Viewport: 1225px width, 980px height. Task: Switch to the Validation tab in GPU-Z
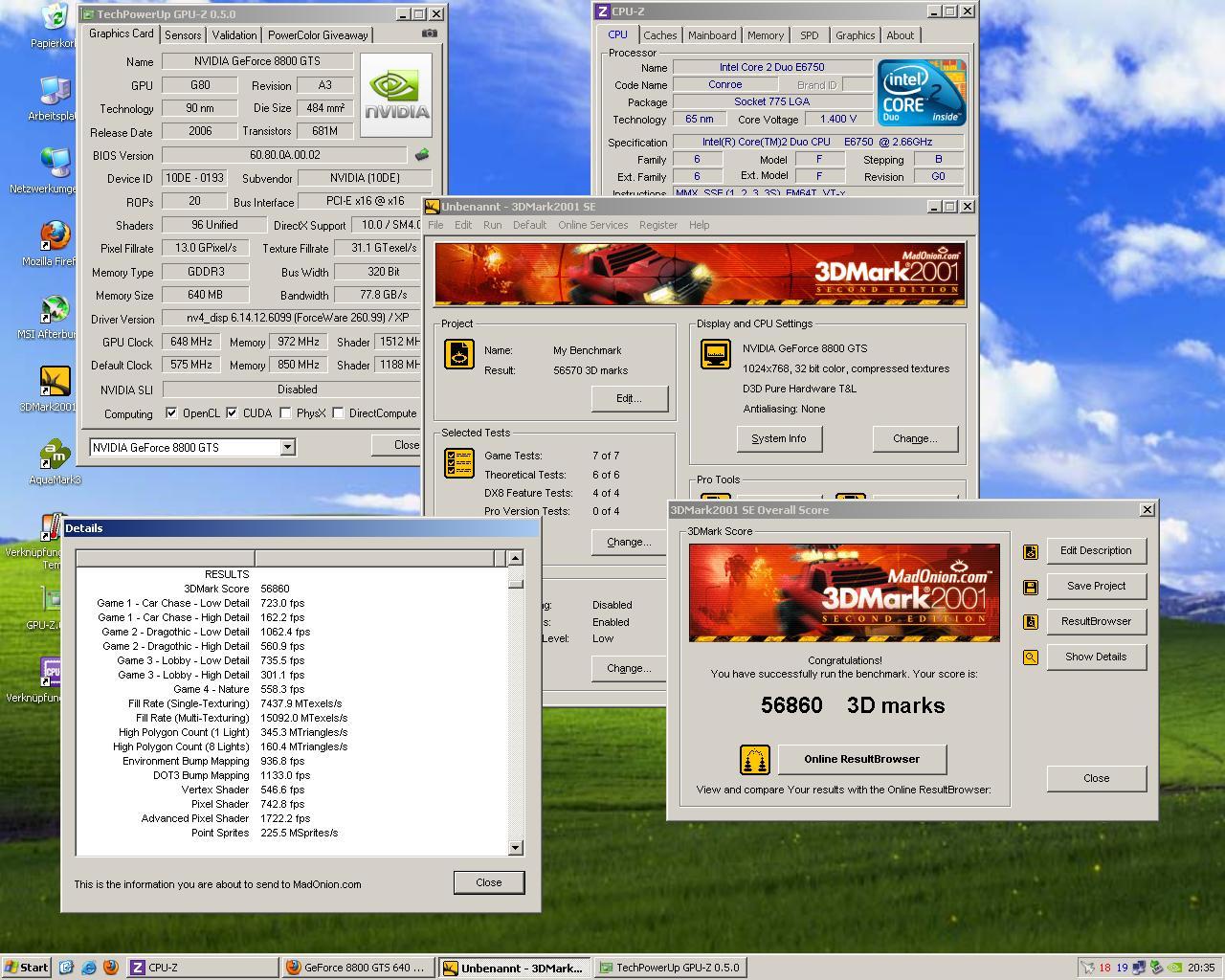(x=234, y=35)
